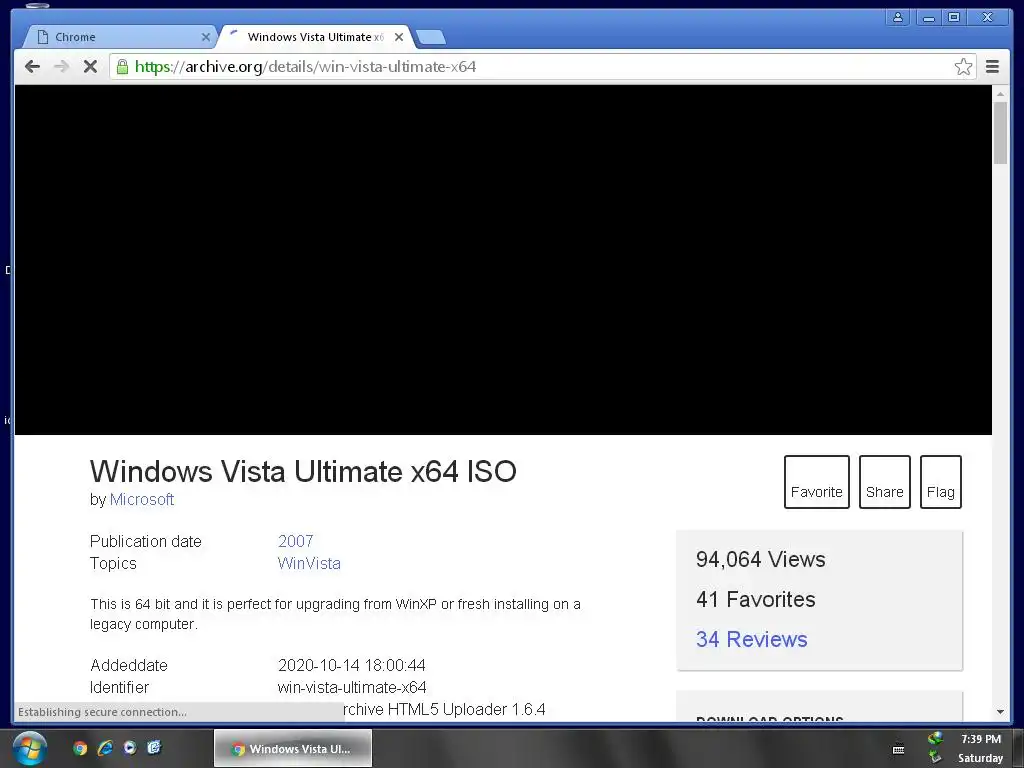1024x768 pixels.
Task: Click the Favorite button
Action: click(x=816, y=482)
